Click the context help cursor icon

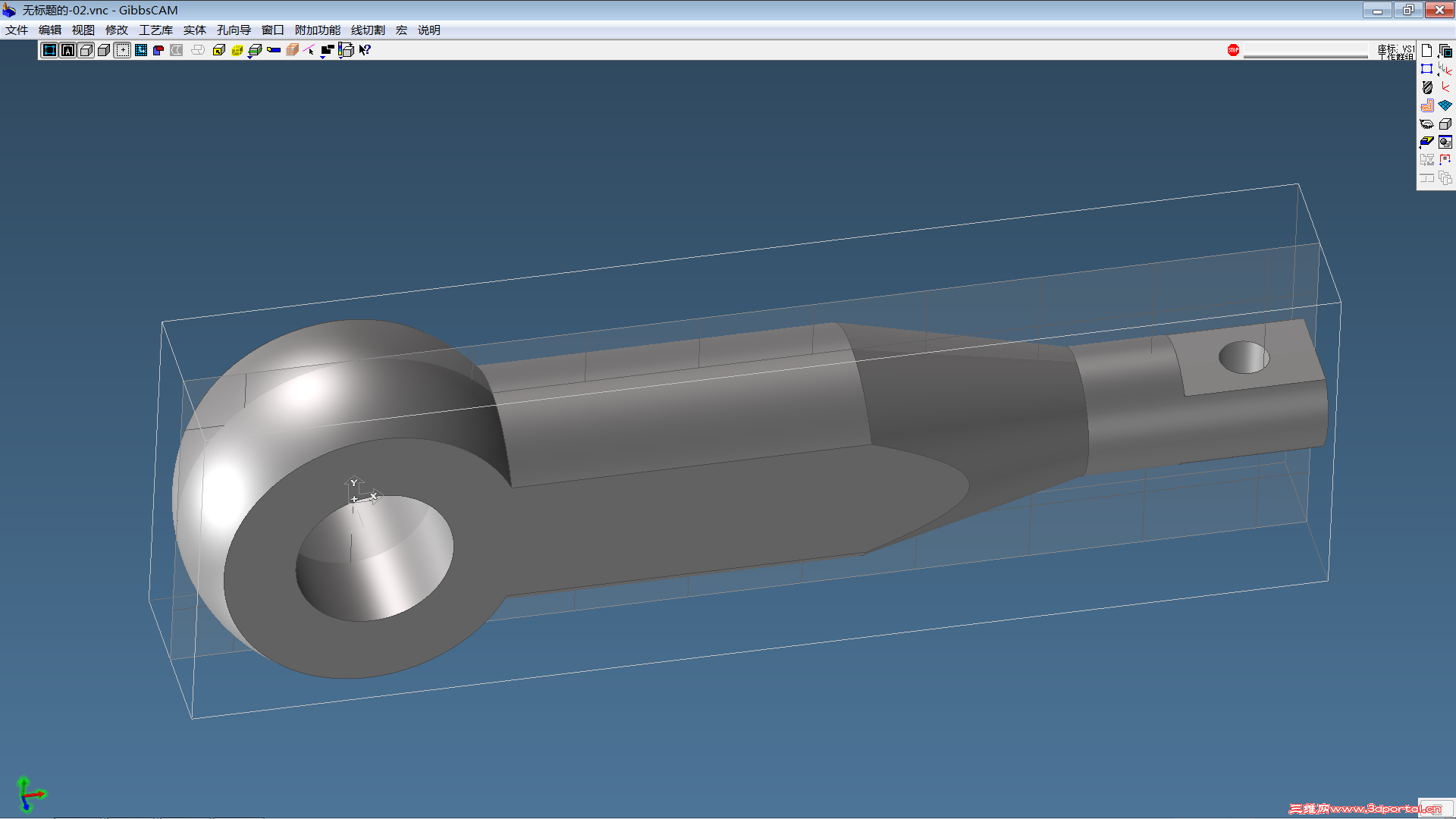(x=365, y=50)
